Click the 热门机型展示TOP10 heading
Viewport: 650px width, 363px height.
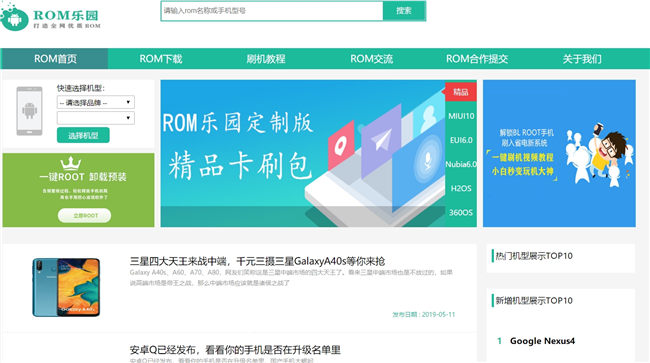click(x=534, y=256)
